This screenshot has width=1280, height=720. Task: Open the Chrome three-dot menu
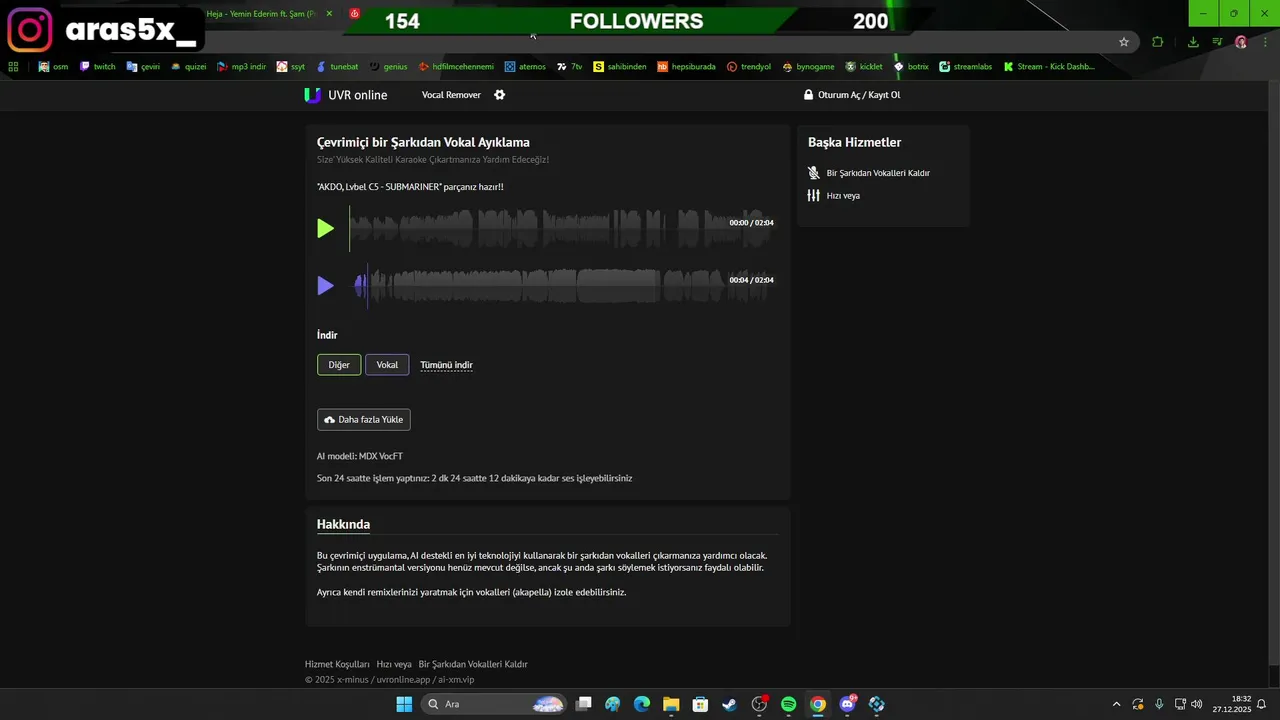1266,42
